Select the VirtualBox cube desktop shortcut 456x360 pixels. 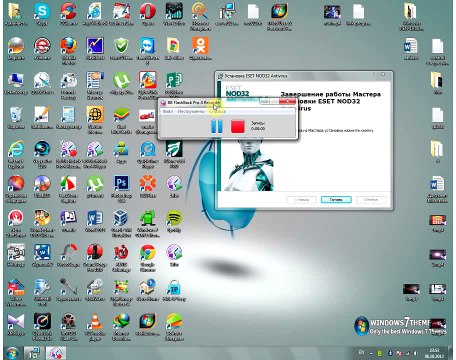pos(121,223)
